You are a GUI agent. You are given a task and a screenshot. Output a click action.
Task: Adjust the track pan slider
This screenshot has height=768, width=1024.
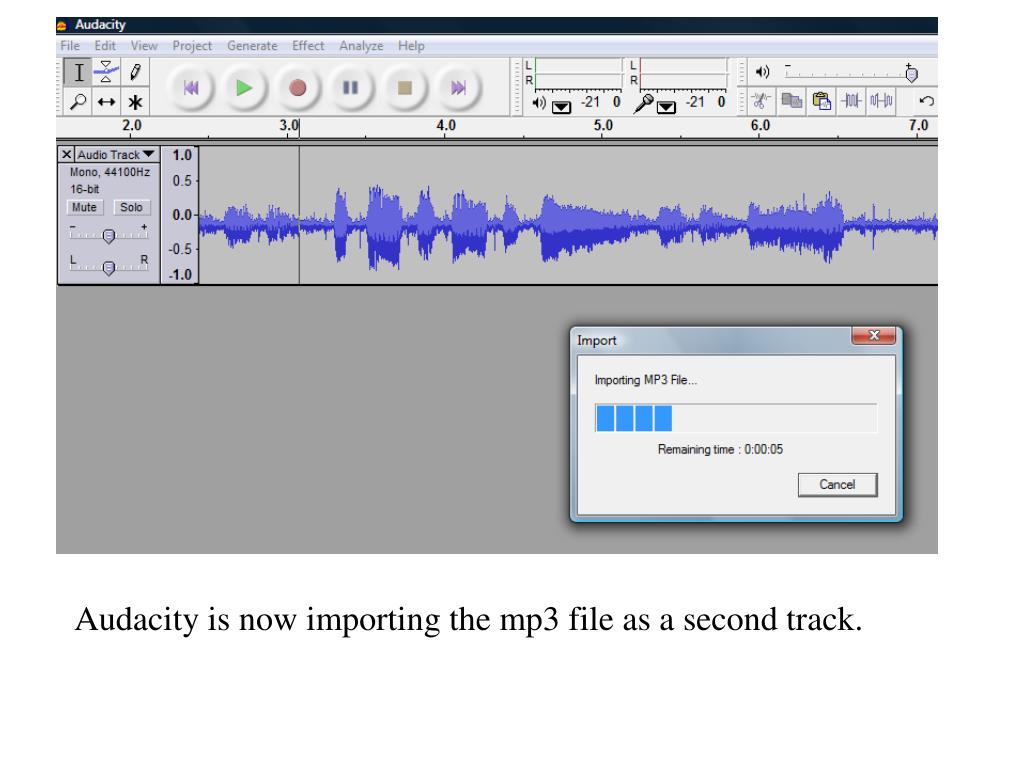pos(108,266)
